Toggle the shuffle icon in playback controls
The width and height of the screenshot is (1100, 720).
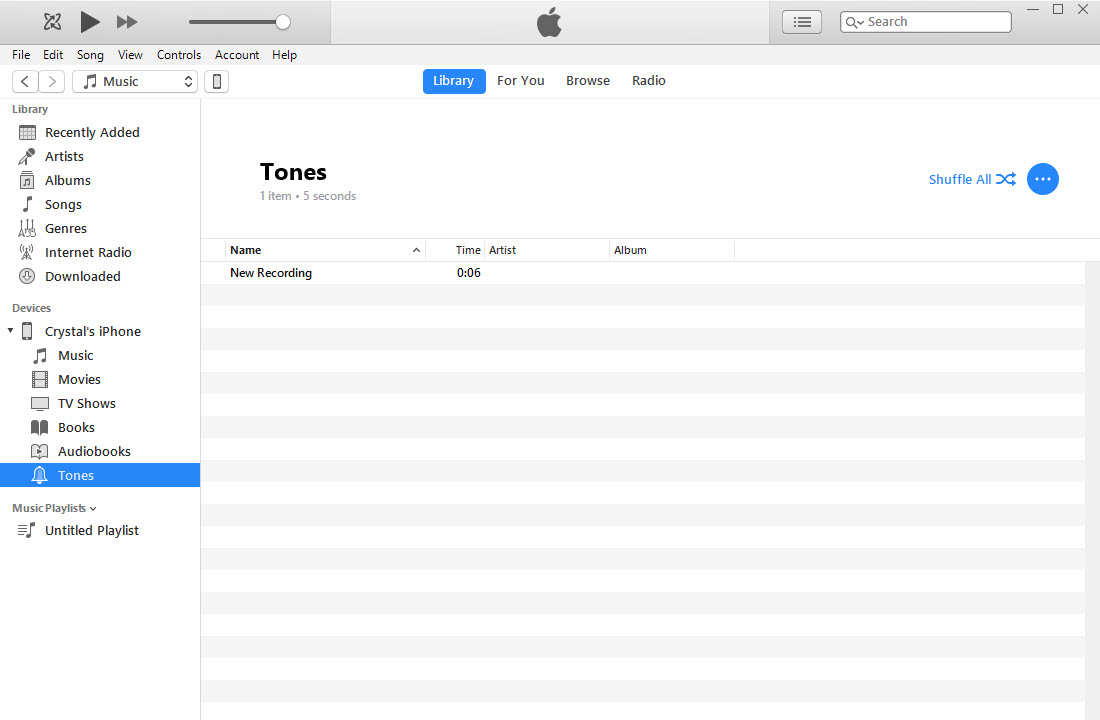coord(53,22)
